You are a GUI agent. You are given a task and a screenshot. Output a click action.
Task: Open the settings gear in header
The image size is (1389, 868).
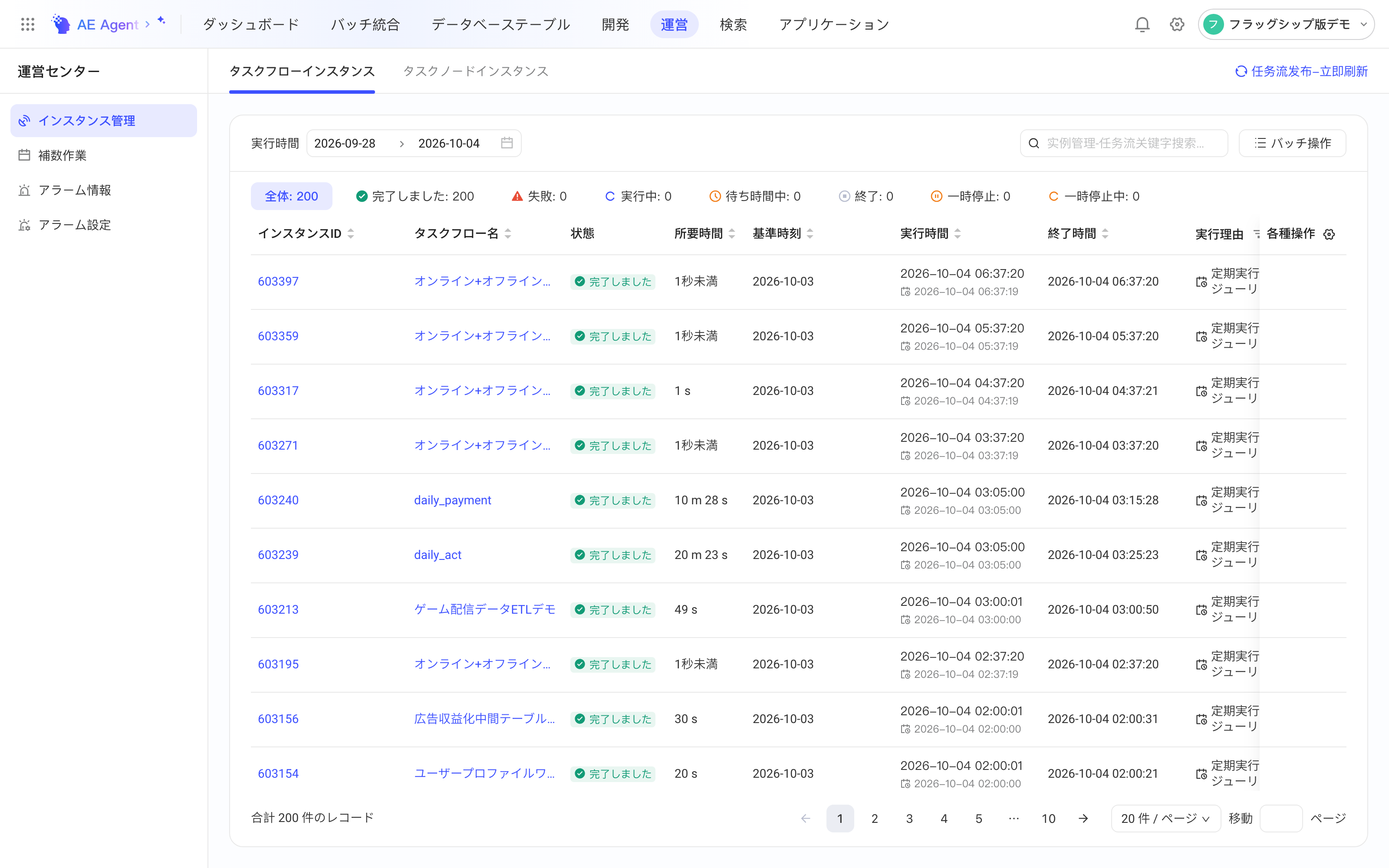[x=1177, y=24]
